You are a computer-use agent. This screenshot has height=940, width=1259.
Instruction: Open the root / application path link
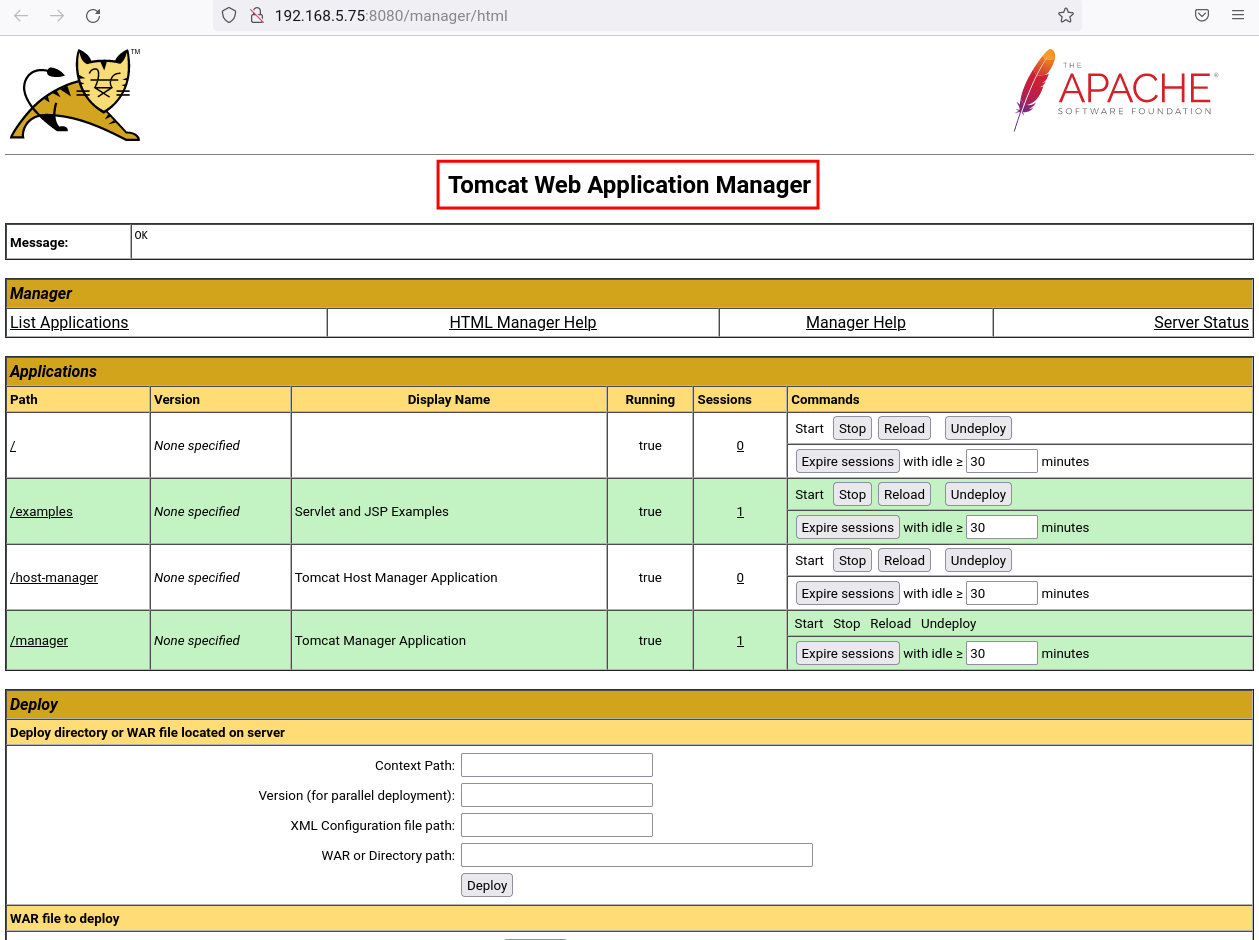click(x=13, y=446)
